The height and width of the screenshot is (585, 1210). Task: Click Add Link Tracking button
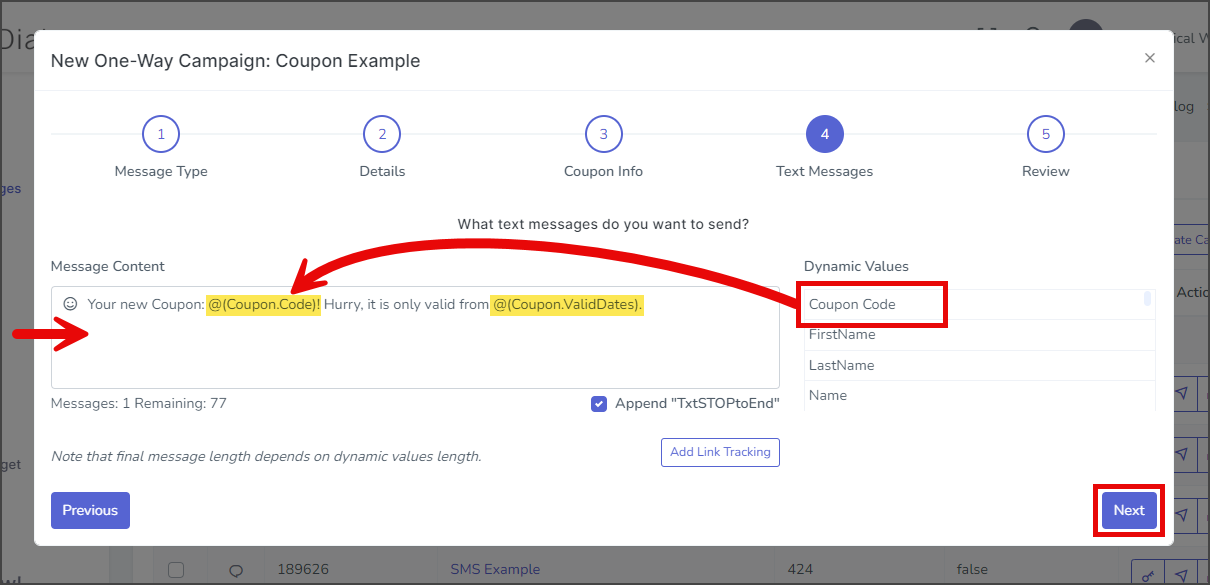pyautogui.click(x=720, y=452)
